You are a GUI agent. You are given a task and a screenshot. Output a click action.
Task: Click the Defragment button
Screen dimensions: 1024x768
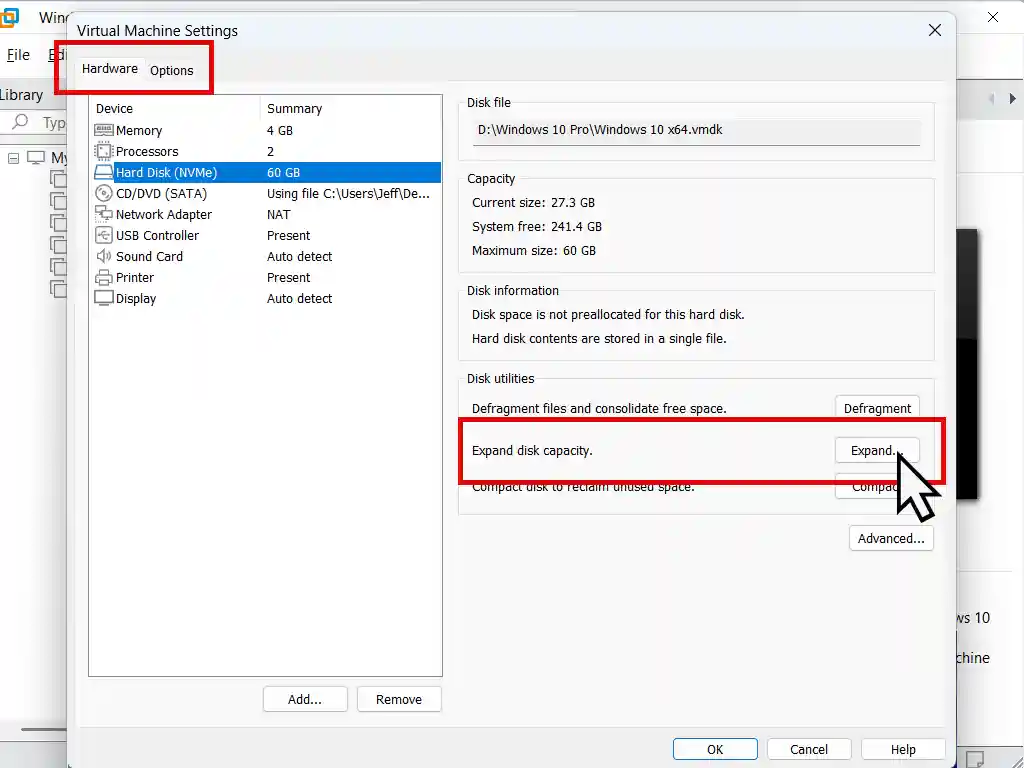tap(876, 408)
